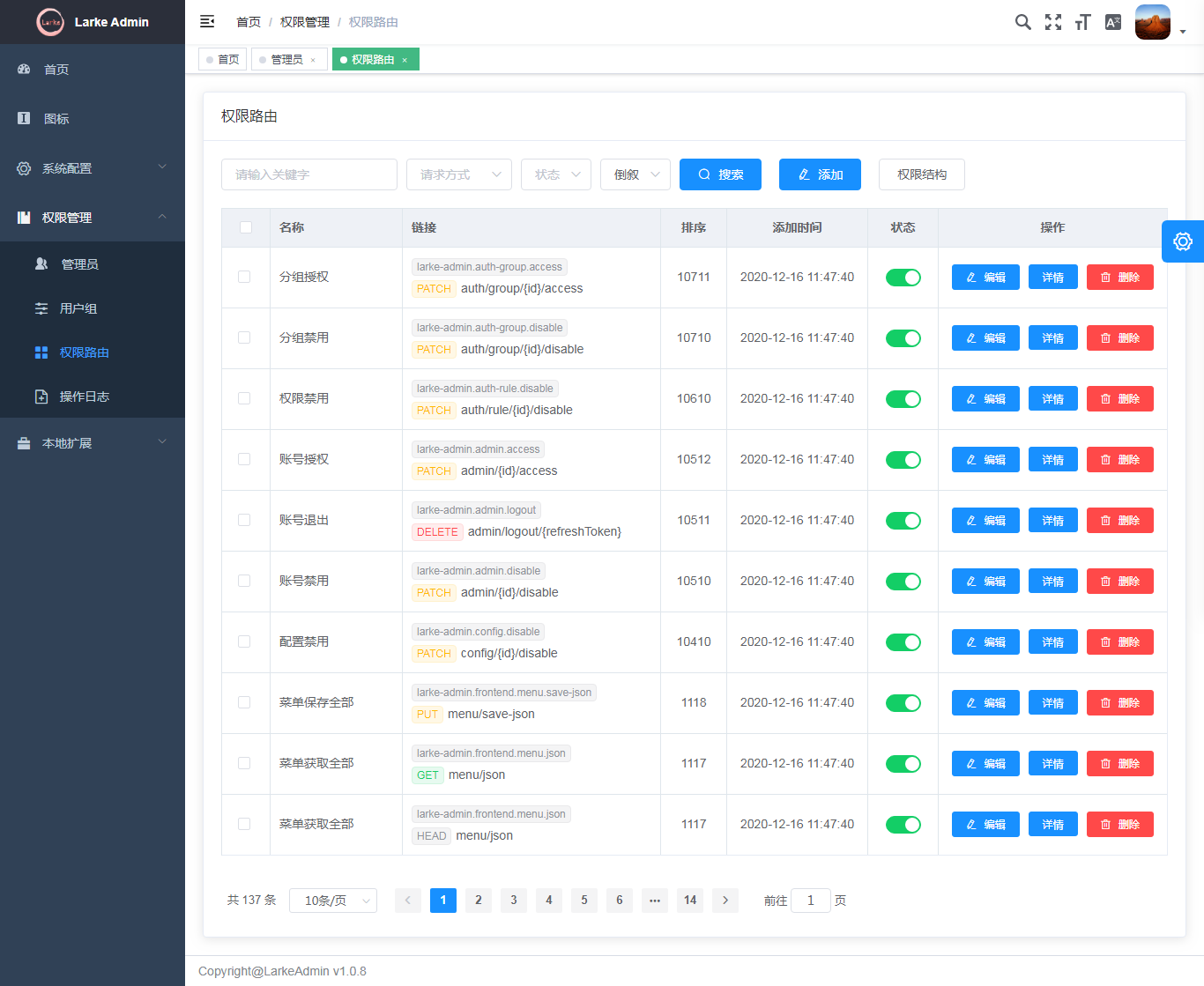
Task: Toggle status switch for 分组禁用 row
Action: [x=903, y=338]
